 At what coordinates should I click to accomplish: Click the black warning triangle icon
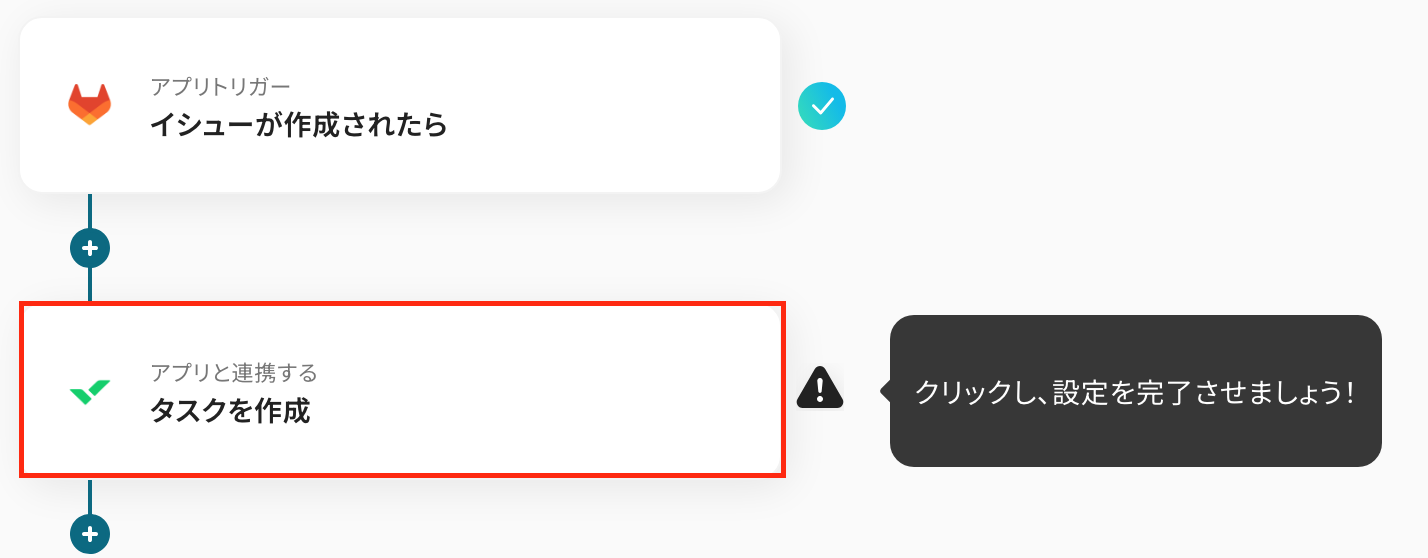tap(820, 388)
